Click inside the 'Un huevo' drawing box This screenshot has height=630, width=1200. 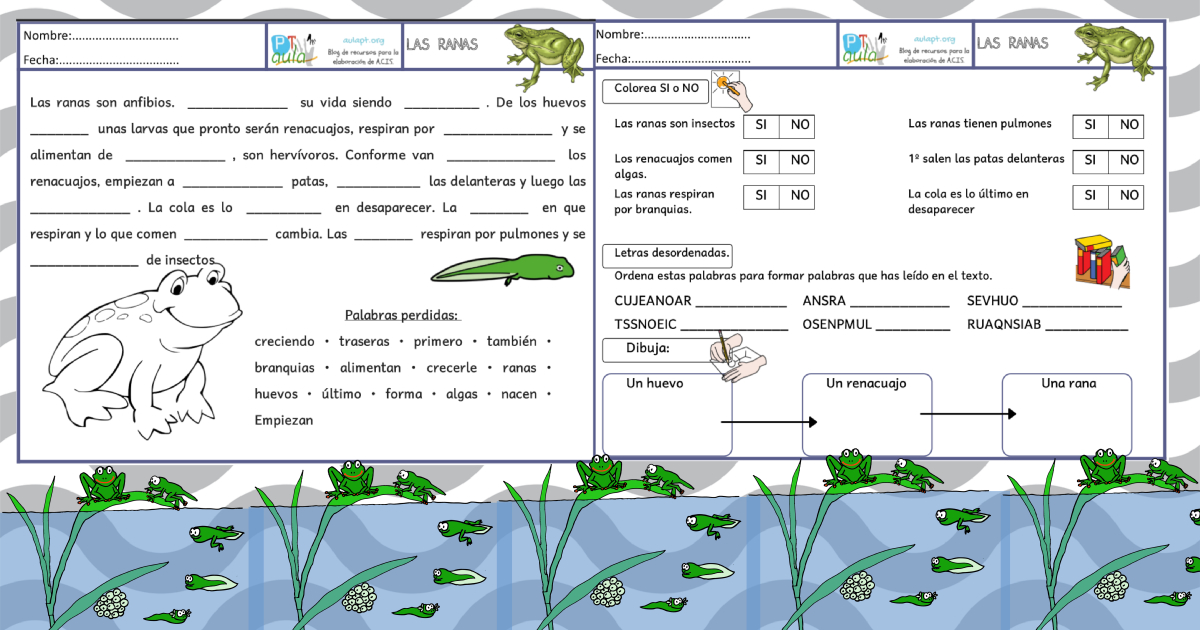tap(667, 415)
